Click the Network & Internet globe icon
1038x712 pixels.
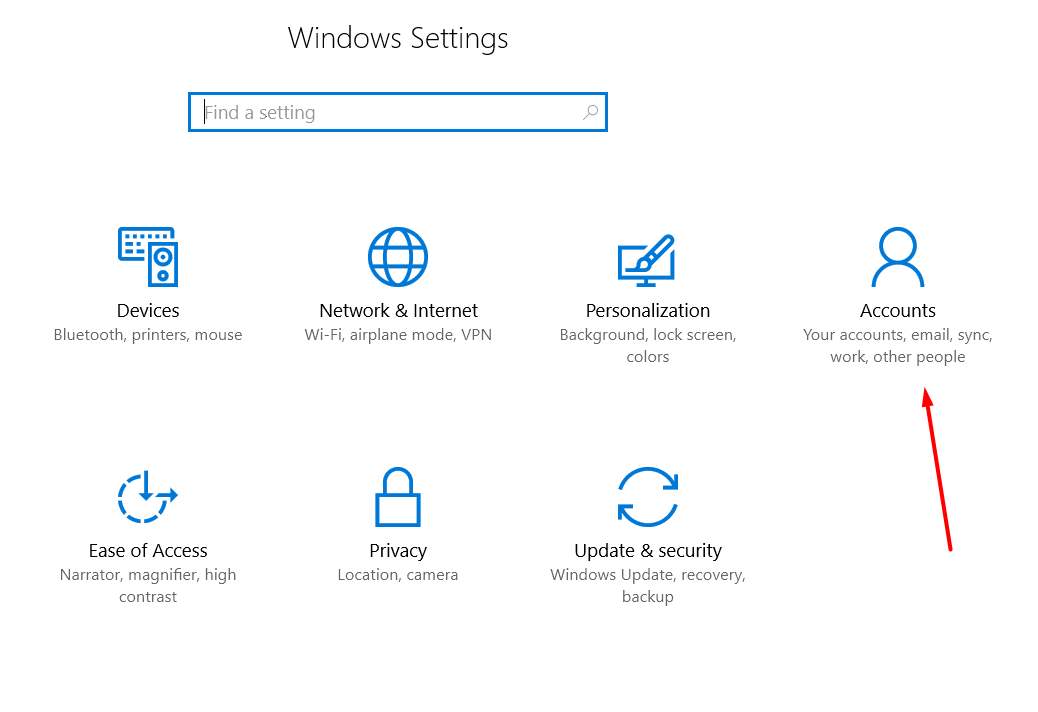[x=398, y=256]
